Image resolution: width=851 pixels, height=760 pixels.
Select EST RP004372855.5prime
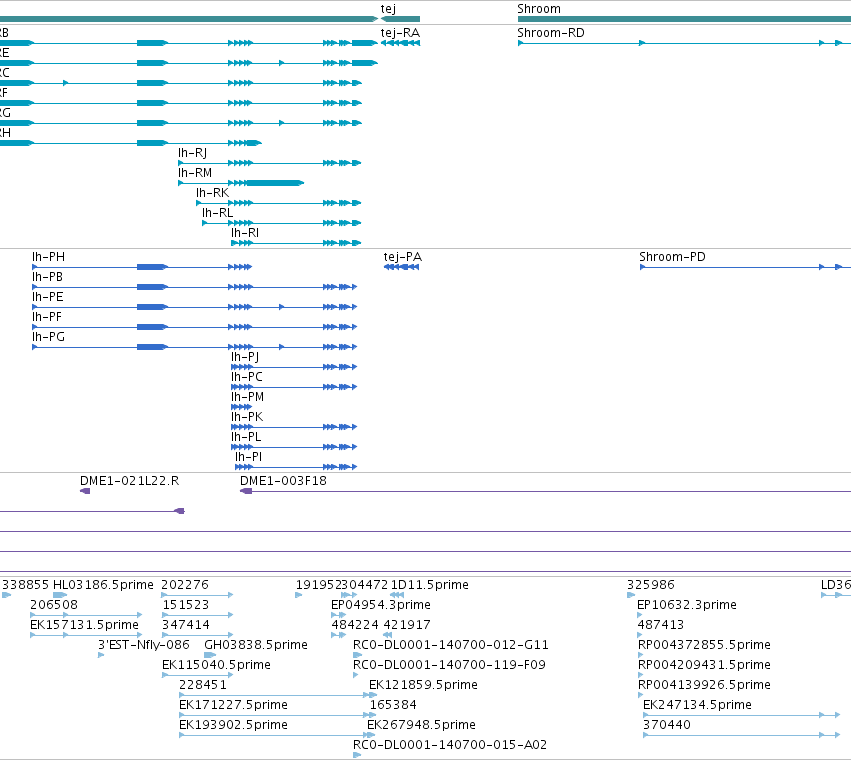tap(704, 645)
